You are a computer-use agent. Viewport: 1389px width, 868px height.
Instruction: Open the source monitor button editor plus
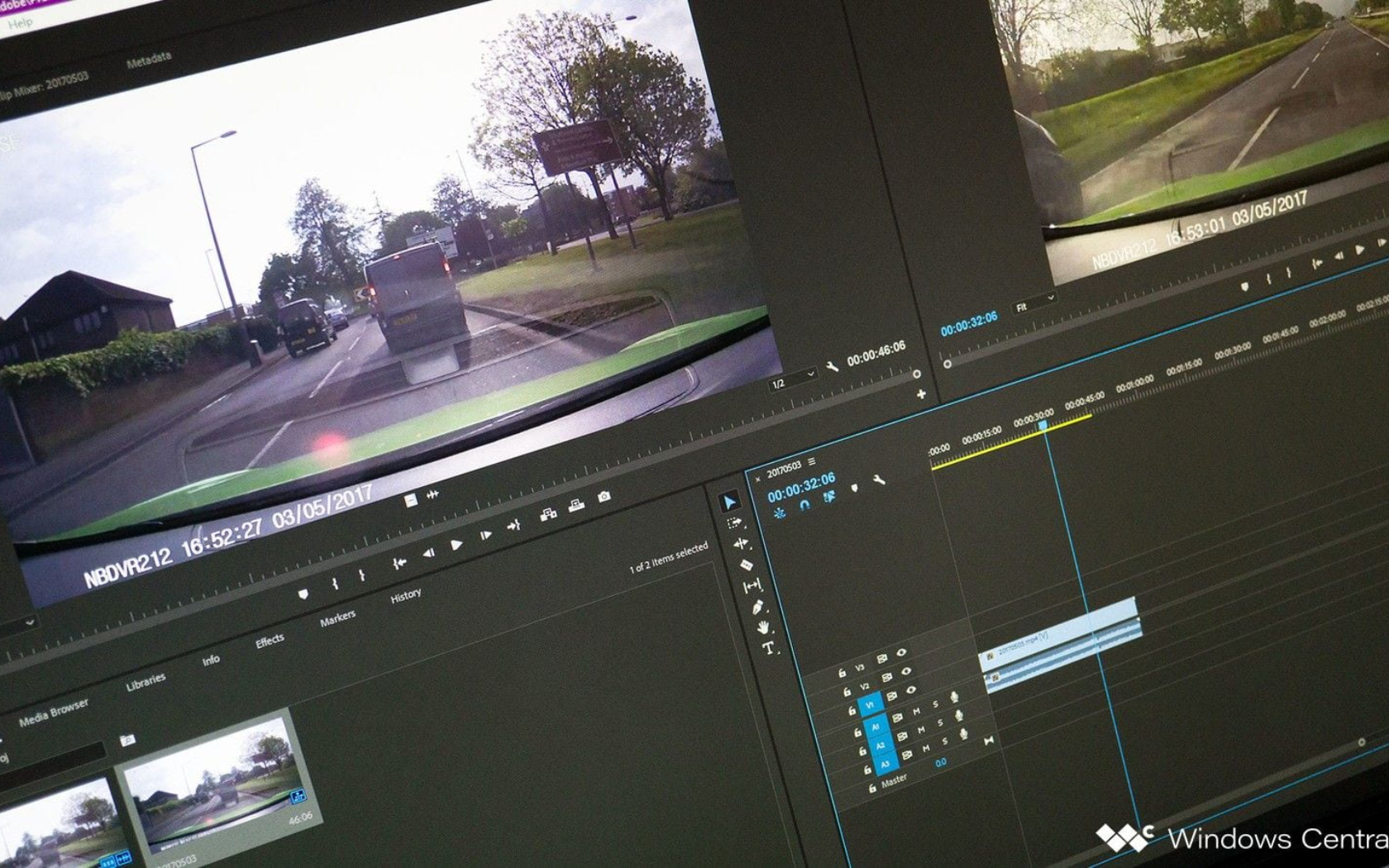click(x=921, y=394)
